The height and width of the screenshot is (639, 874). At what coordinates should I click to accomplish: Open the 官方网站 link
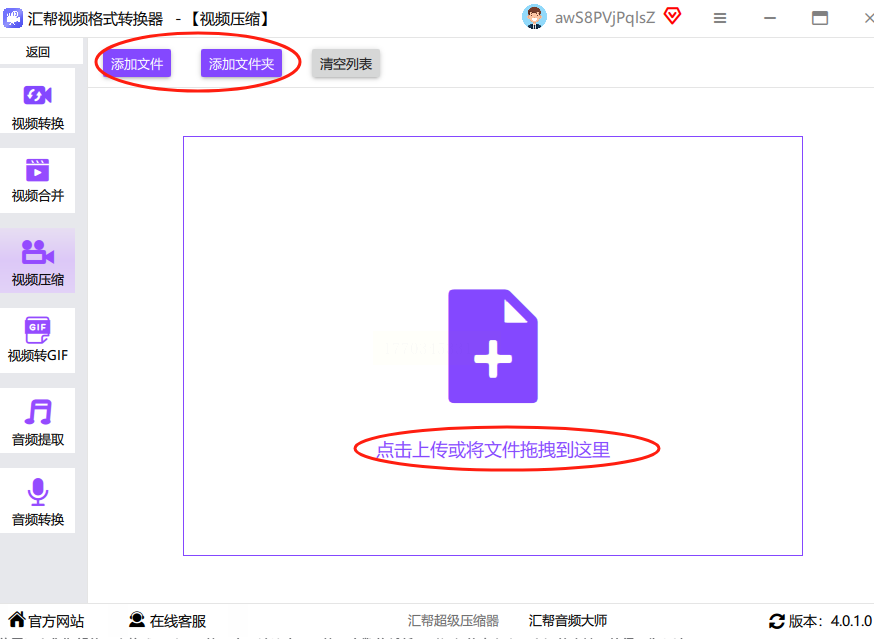pyautogui.click(x=56, y=621)
